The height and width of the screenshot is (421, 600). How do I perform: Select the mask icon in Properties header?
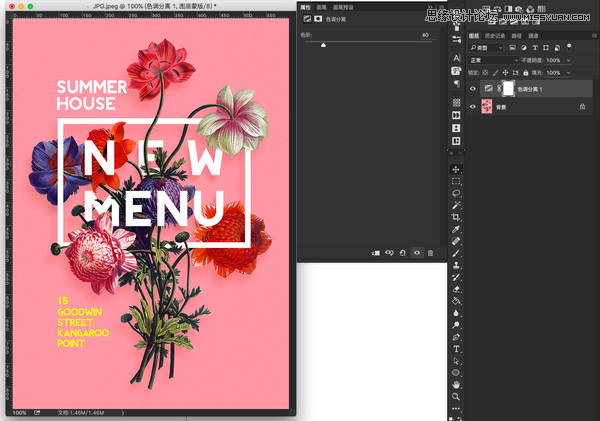(x=318, y=19)
